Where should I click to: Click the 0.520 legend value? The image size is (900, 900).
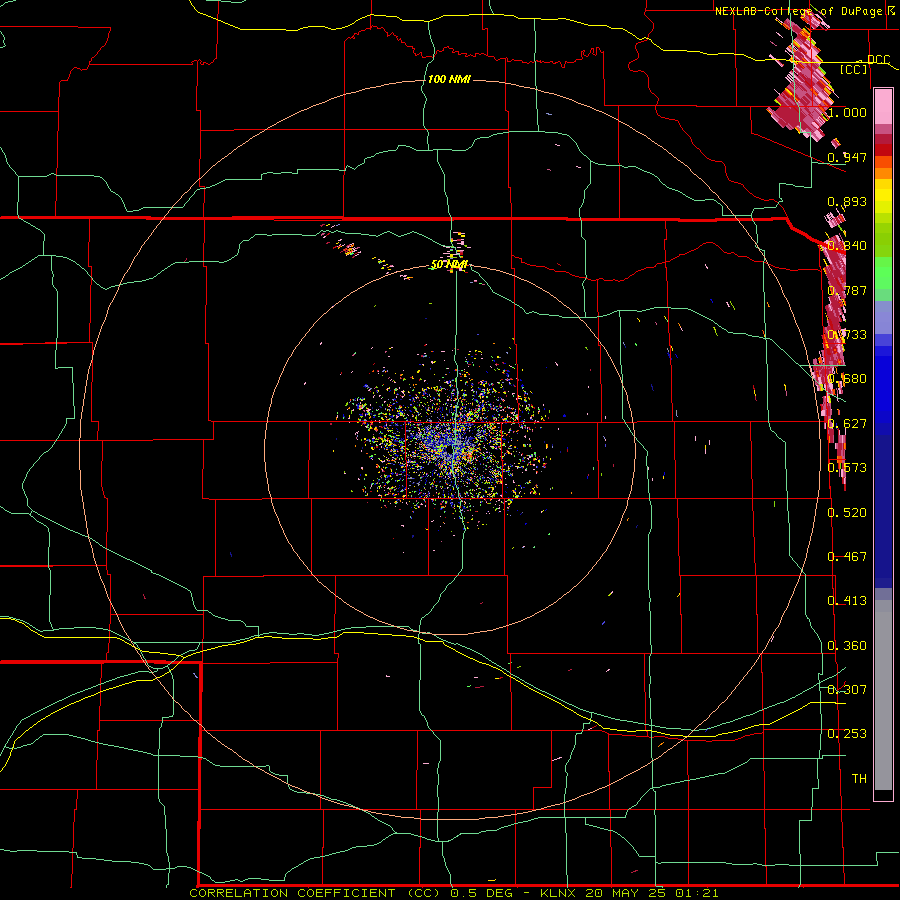pos(847,513)
